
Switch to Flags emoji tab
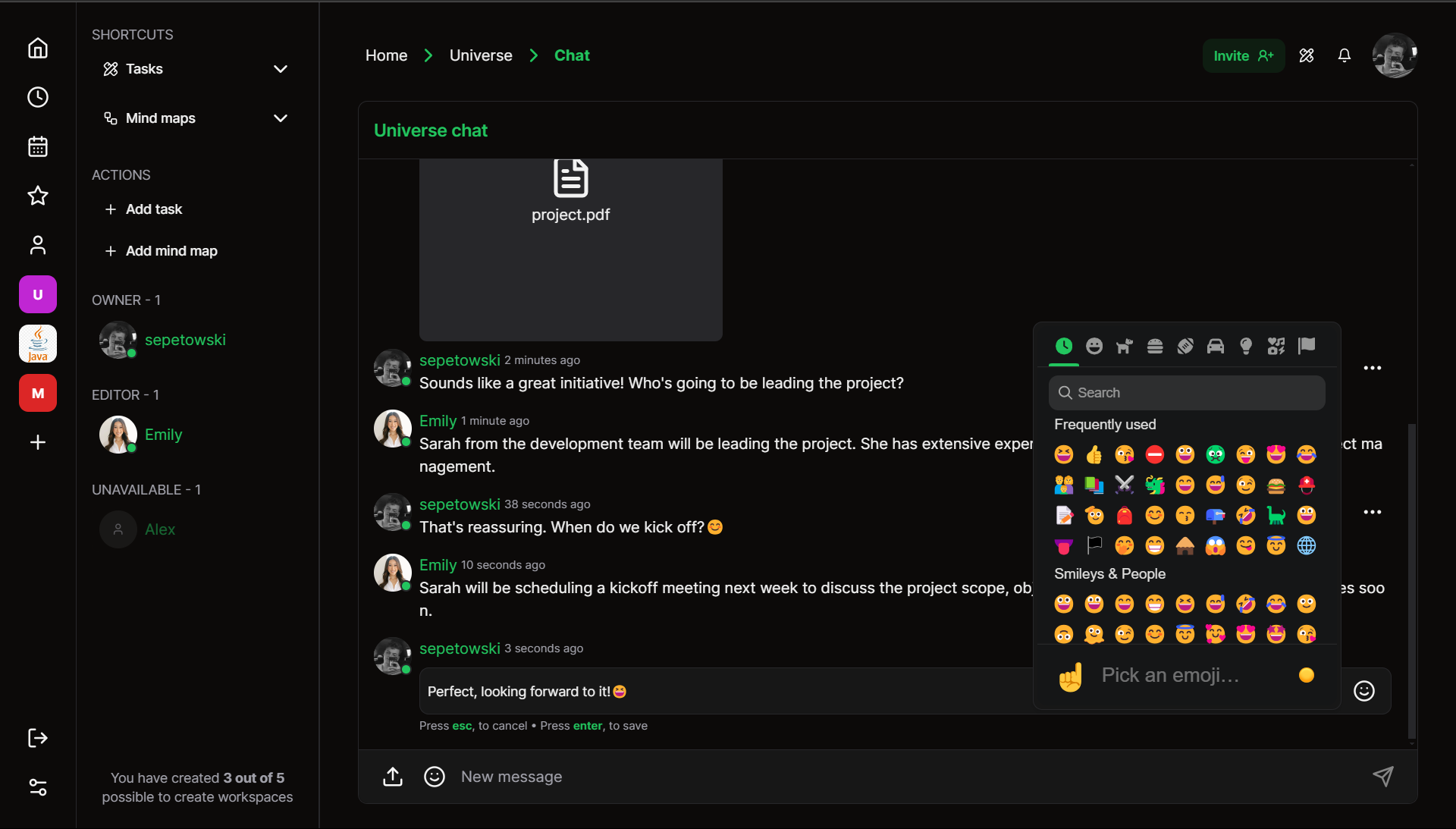tap(1306, 347)
